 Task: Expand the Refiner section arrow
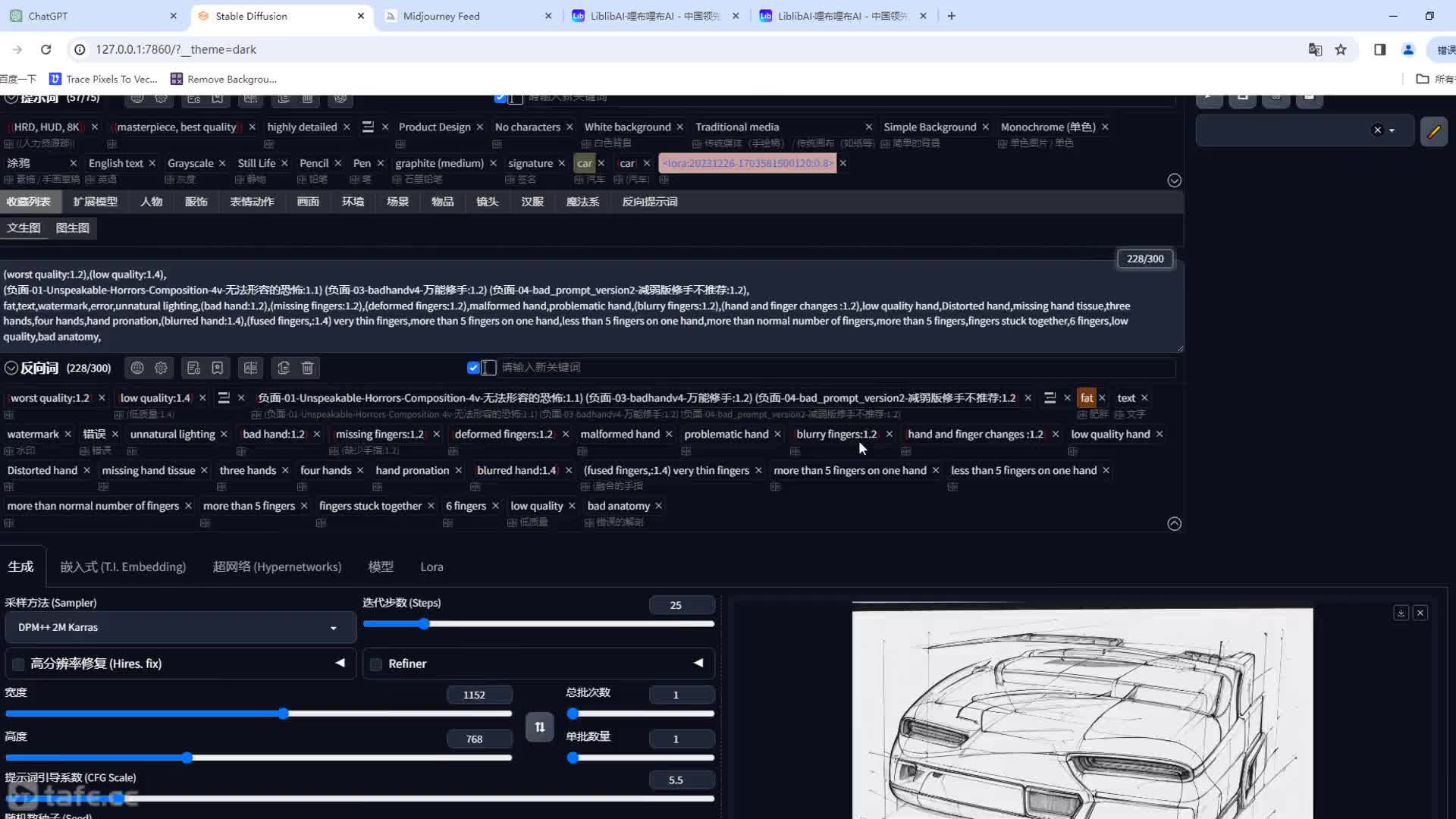(698, 664)
